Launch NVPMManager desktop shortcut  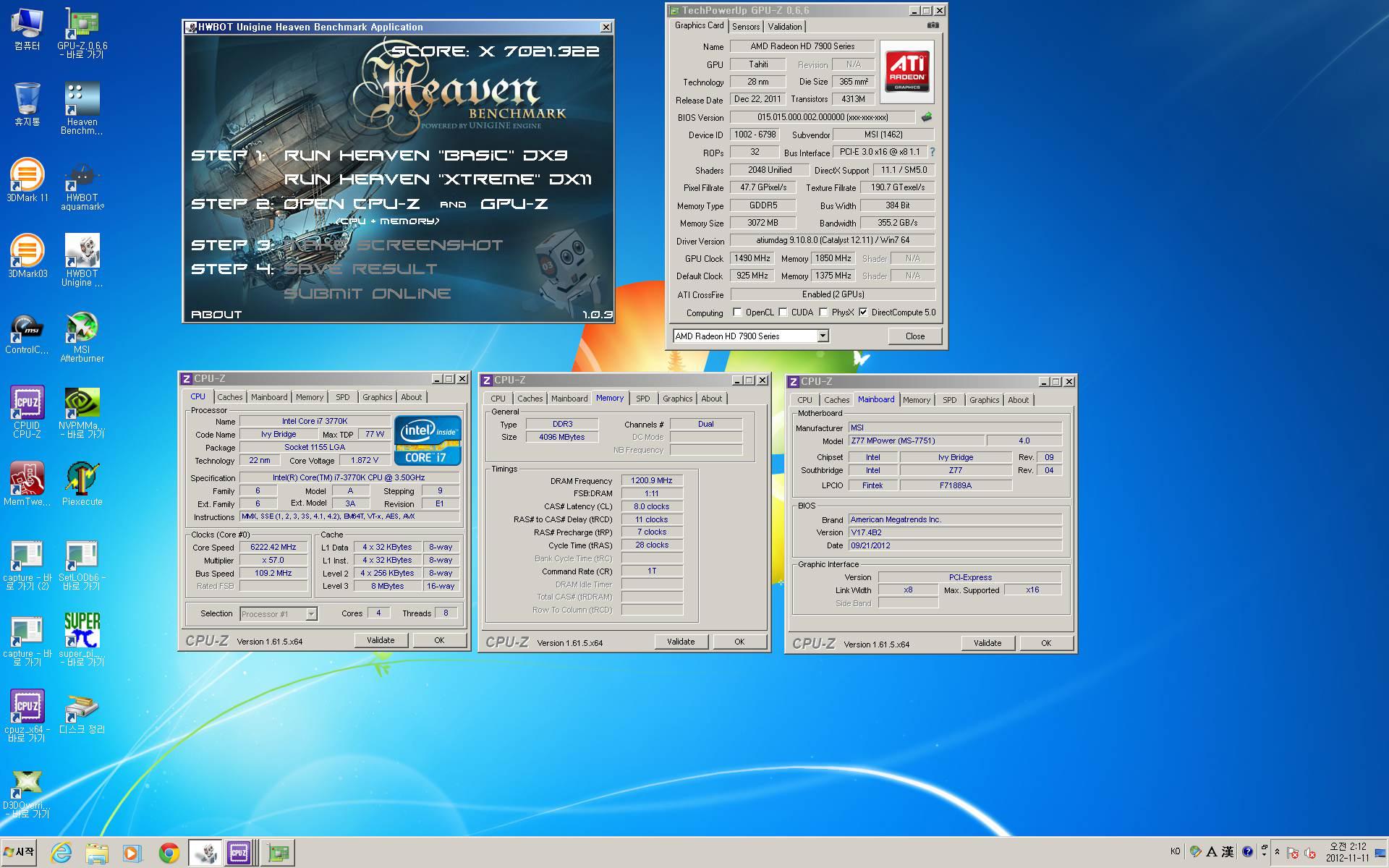82,412
